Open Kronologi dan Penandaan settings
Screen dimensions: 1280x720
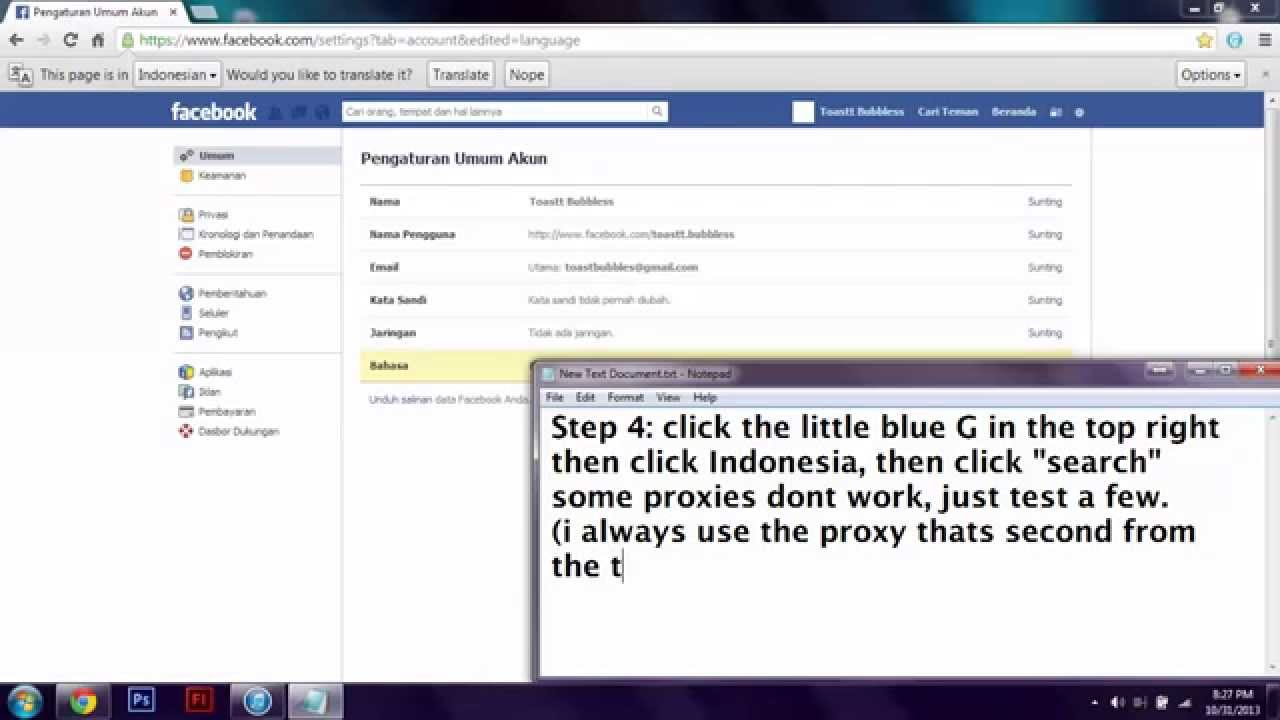(x=255, y=234)
